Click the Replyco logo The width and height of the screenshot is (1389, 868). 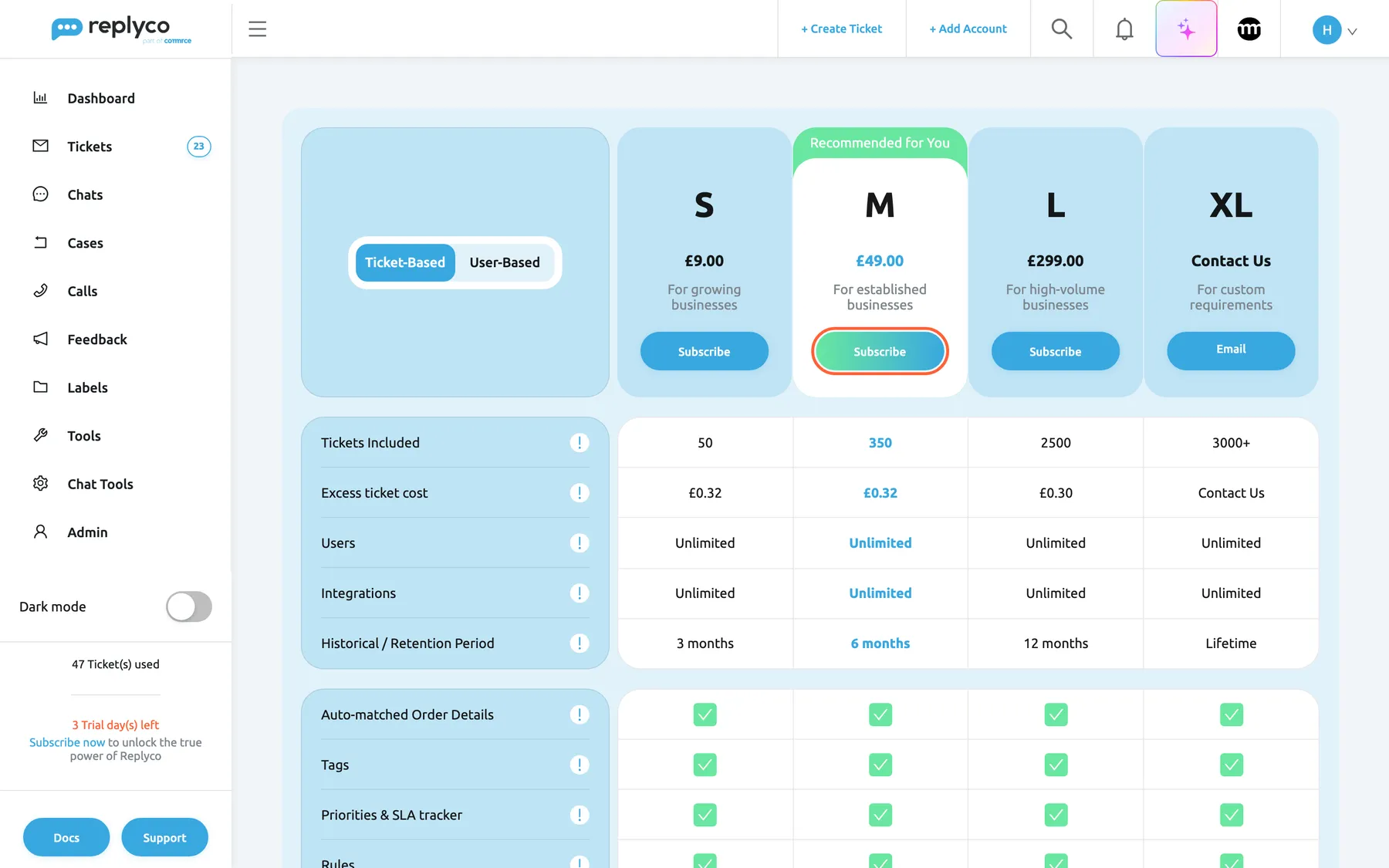121,29
